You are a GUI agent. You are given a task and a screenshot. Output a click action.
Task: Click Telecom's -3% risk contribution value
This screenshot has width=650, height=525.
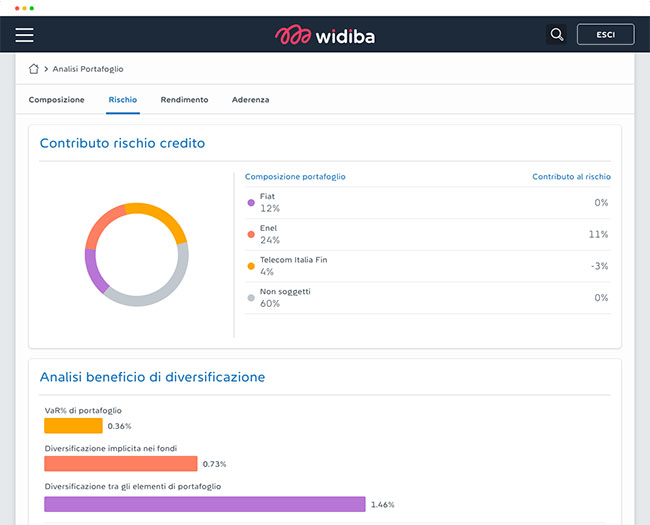coord(599,266)
